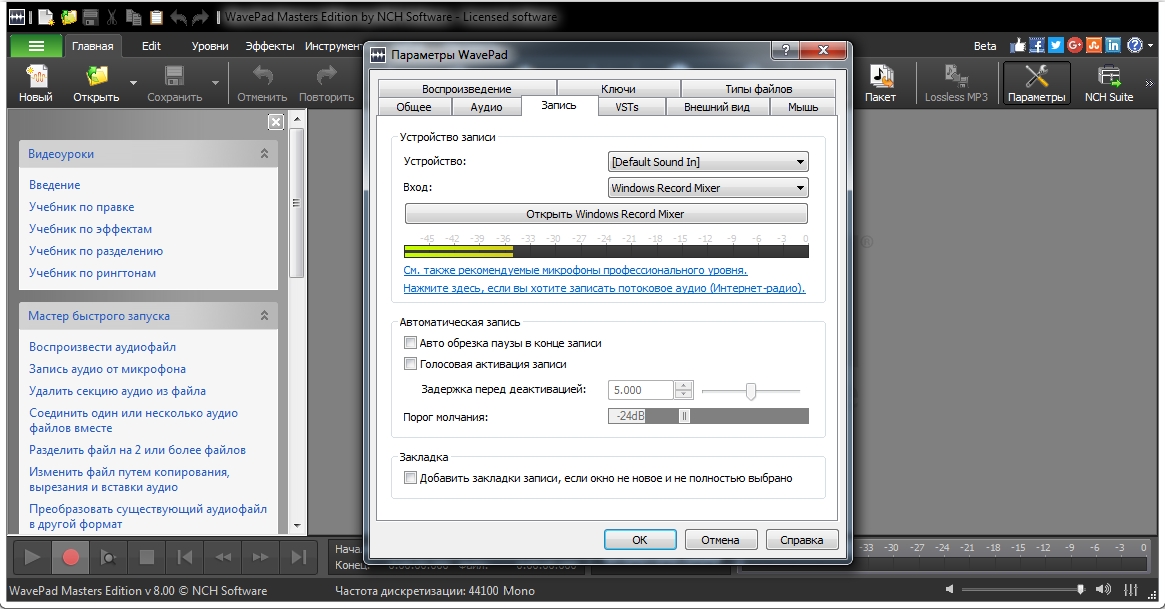Open the Вход dropdown Windows Record Mixer
The image size is (1165, 609).
[x=708, y=188]
